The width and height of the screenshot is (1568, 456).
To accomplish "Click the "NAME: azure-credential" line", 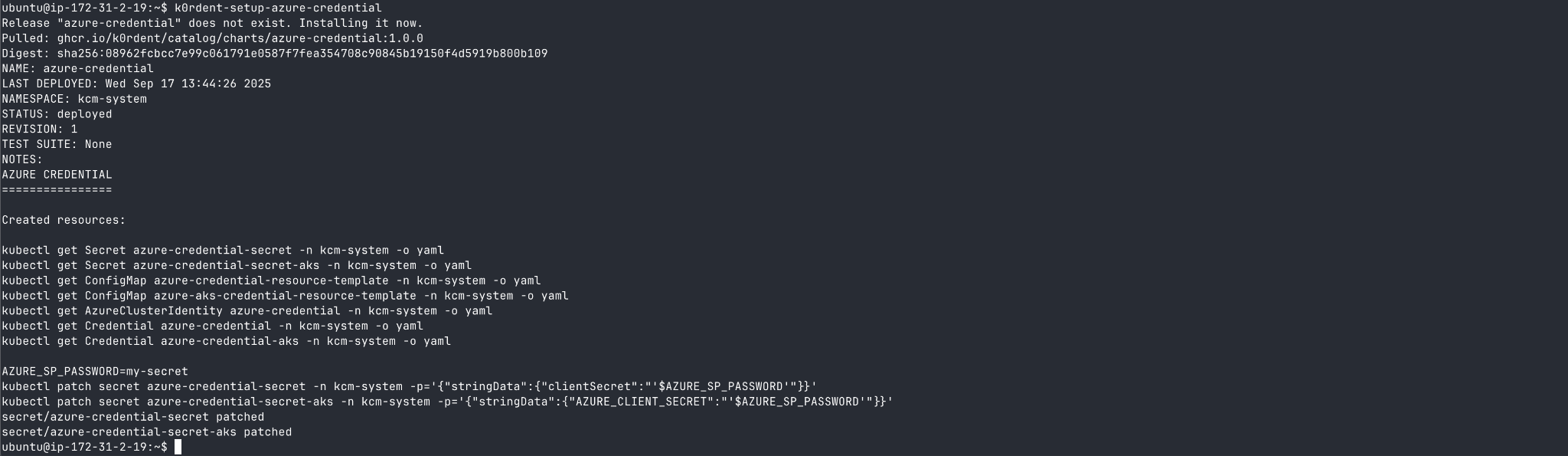I will pyautogui.click(x=77, y=68).
